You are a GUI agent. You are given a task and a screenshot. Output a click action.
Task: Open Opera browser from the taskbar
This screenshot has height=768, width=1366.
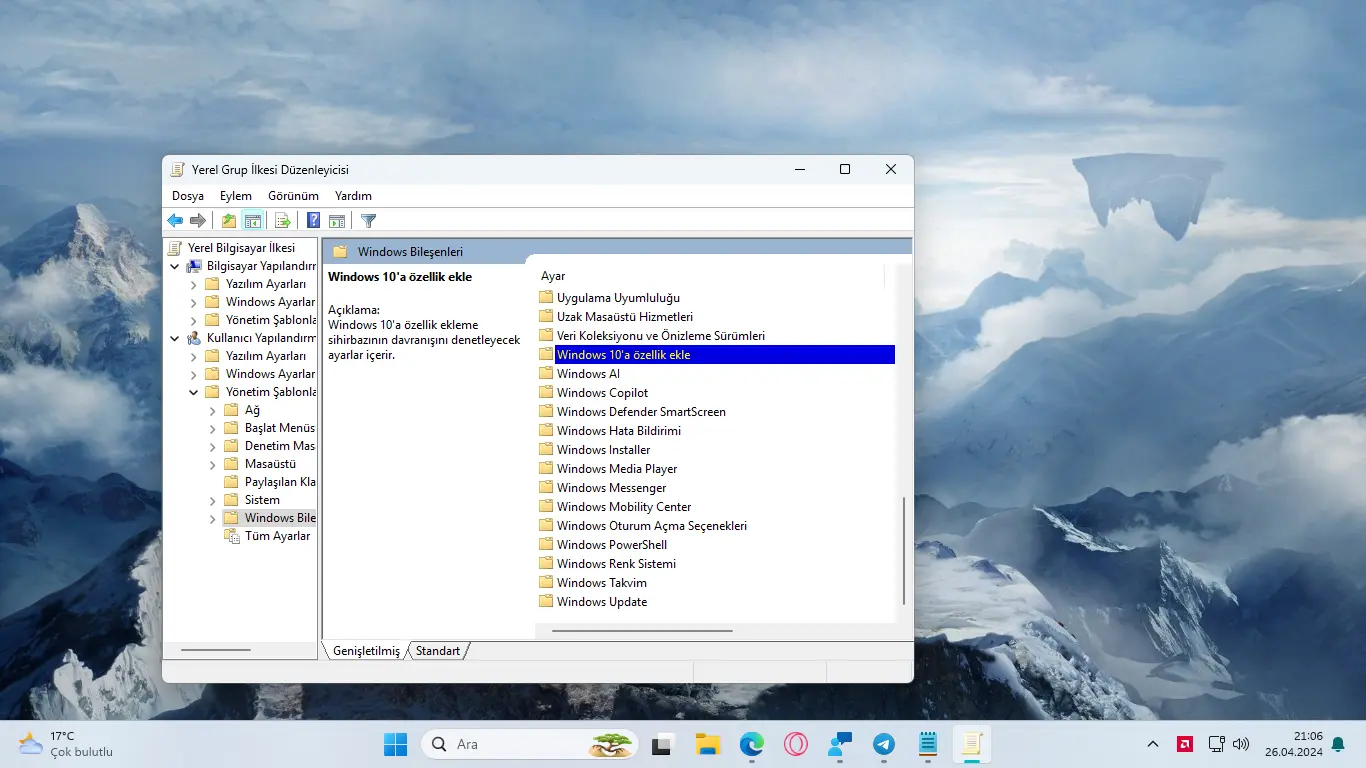pos(796,744)
